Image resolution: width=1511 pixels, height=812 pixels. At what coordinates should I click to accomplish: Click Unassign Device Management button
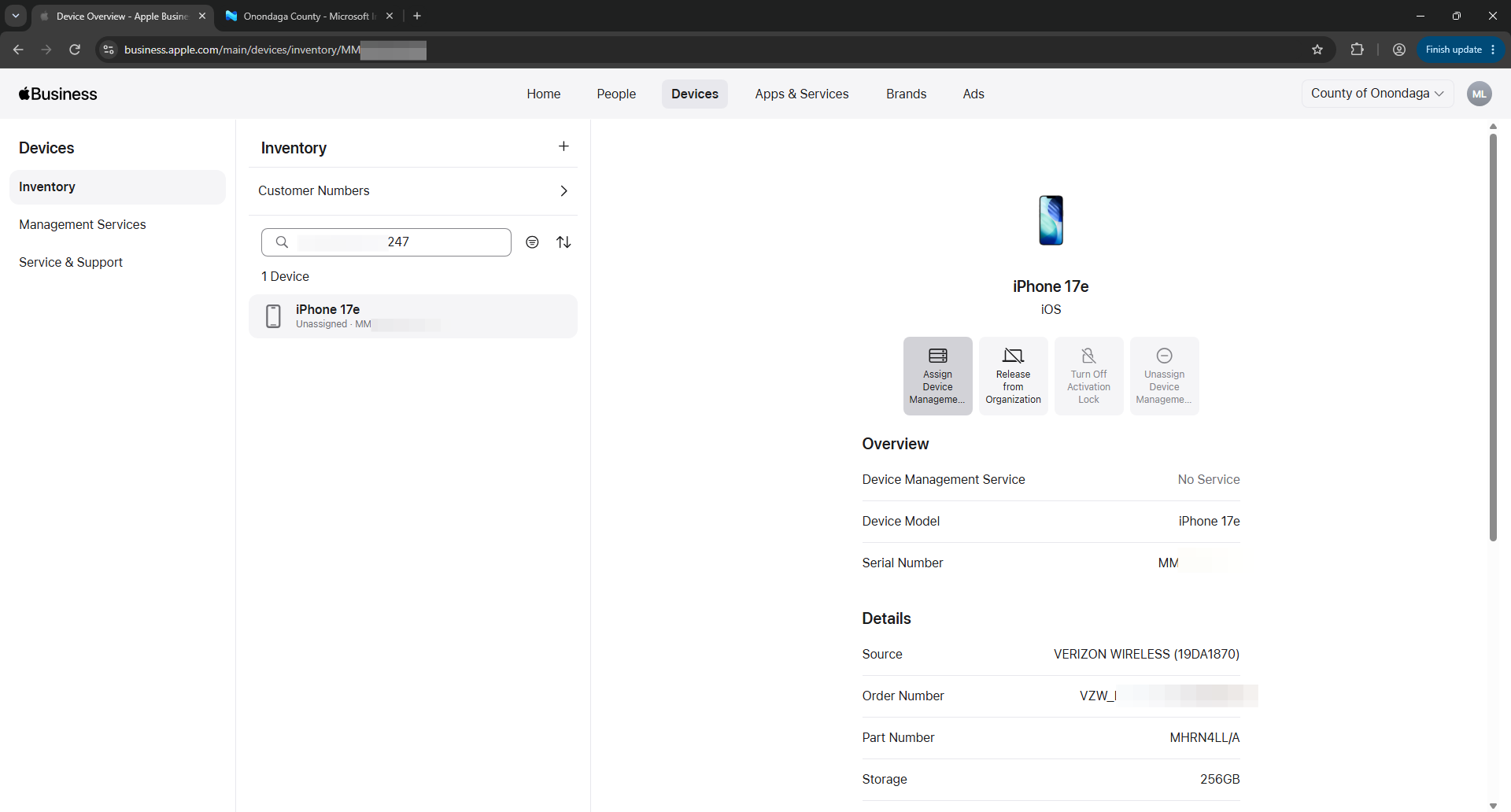[1164, 376]
